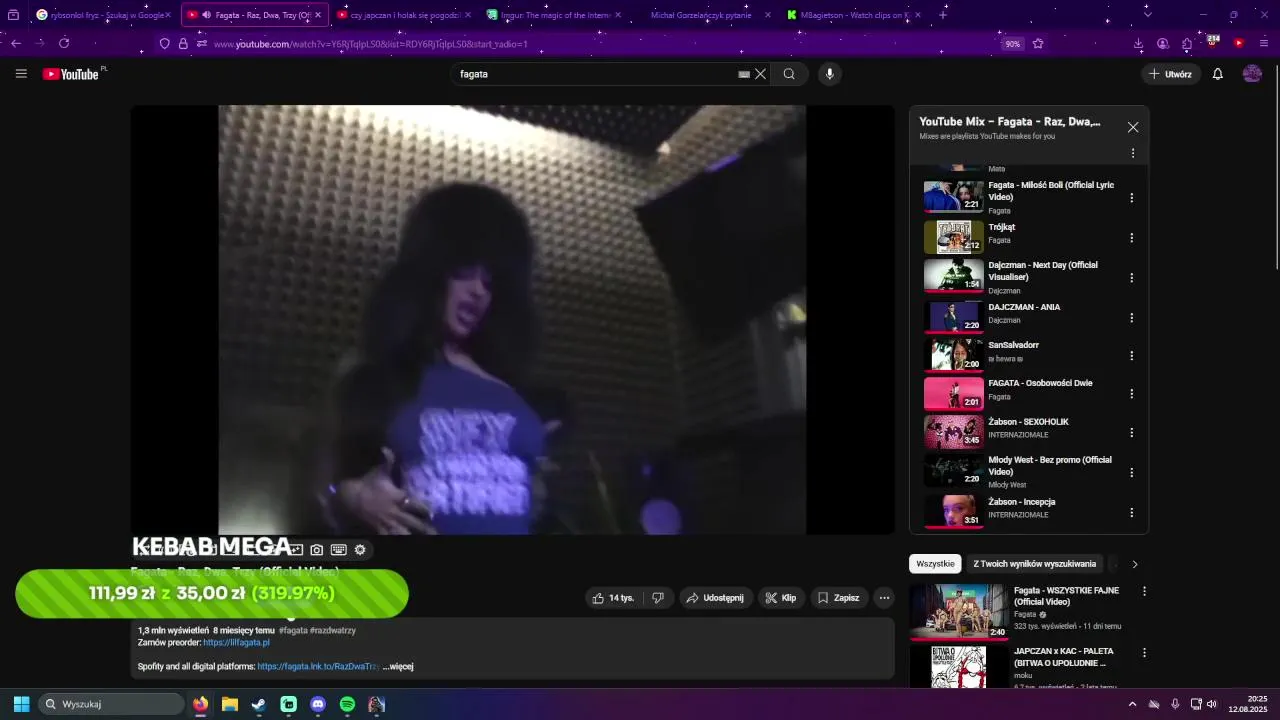Open the browser downloads arrow
The height and width of the screenshot is (720, 1280).
[1138, 44]
